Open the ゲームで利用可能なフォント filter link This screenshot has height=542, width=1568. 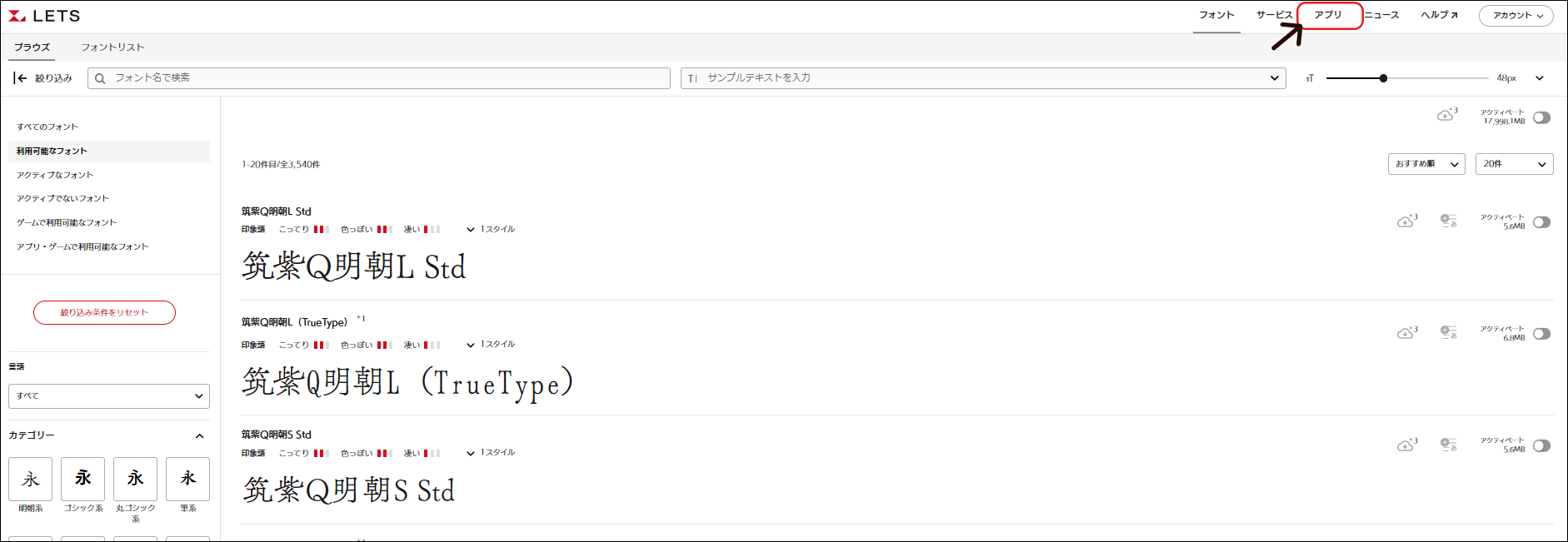pyautogui.click(x=67, y=222)
